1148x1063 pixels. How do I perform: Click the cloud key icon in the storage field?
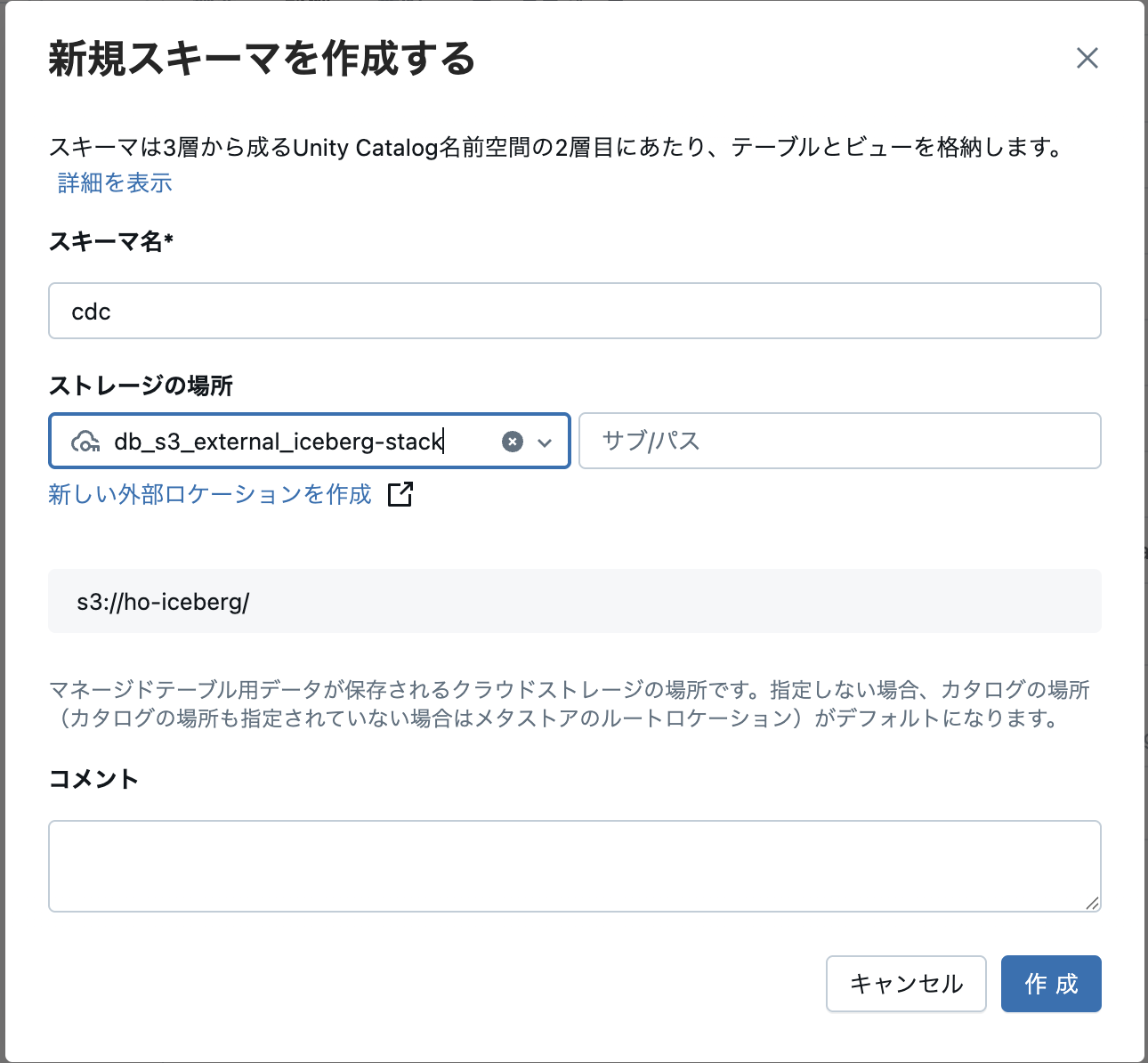[85, 442]
